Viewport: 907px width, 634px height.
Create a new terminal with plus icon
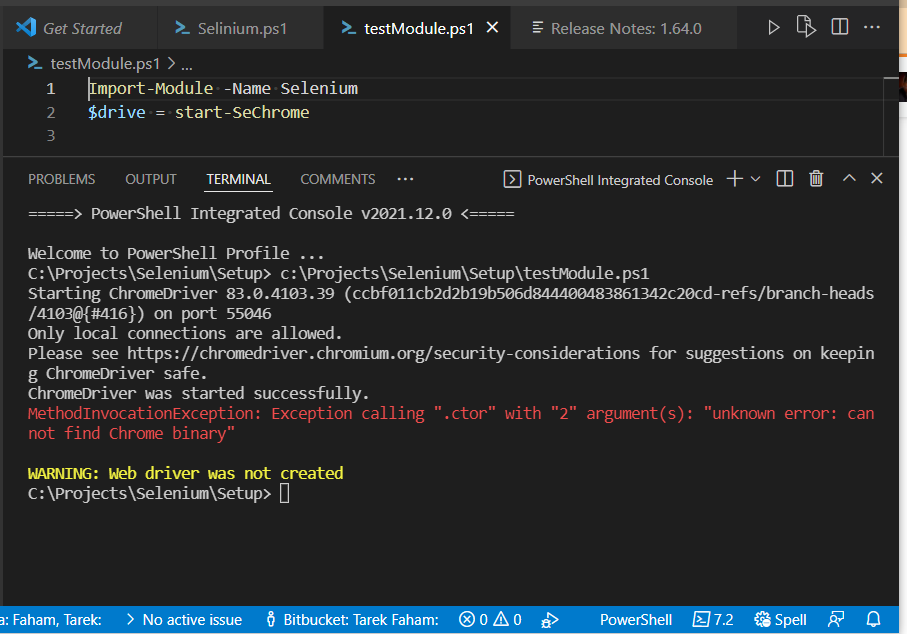(735, 179)
